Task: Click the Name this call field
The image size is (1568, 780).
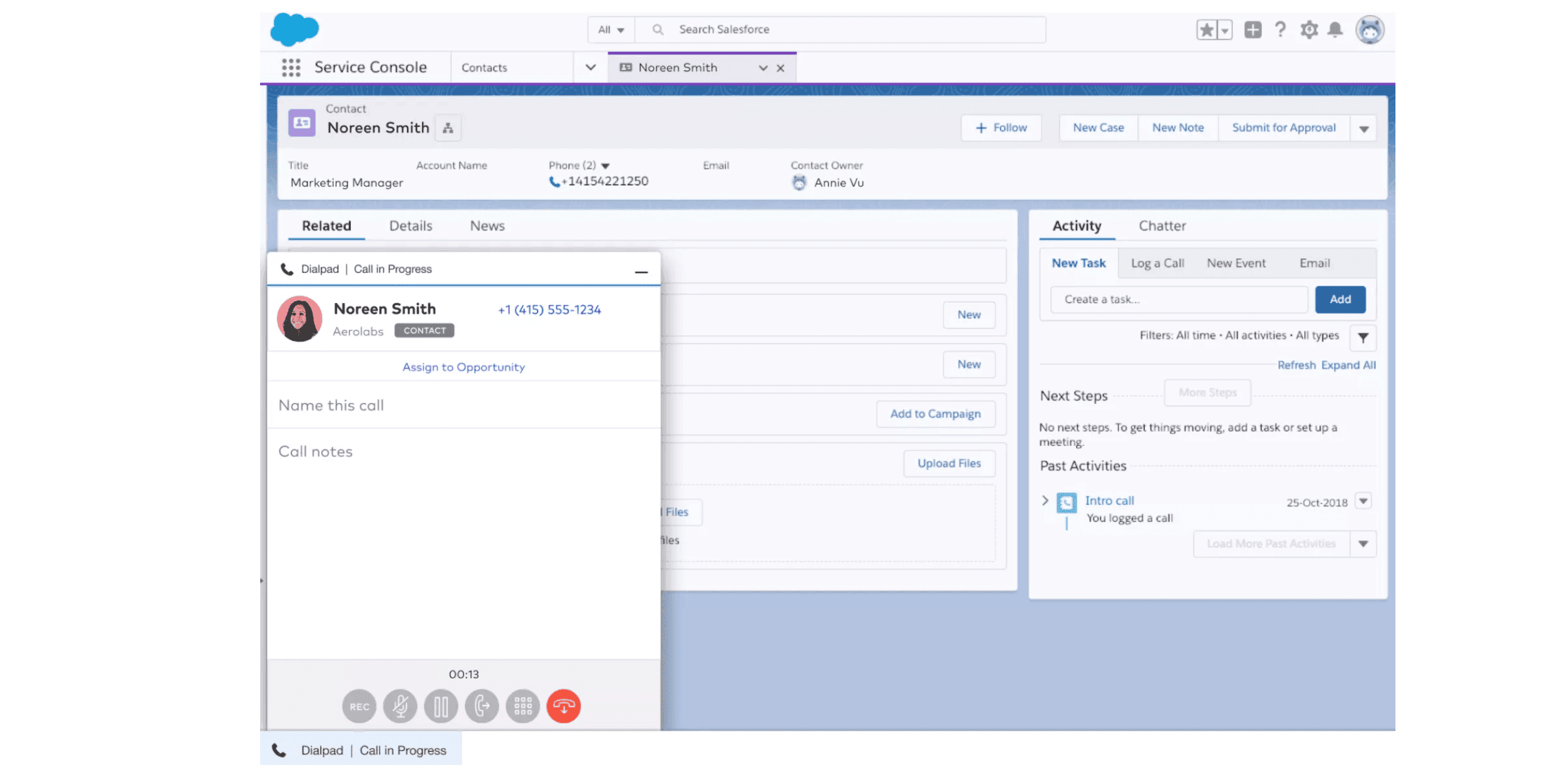Action: (x=463, y=405)
